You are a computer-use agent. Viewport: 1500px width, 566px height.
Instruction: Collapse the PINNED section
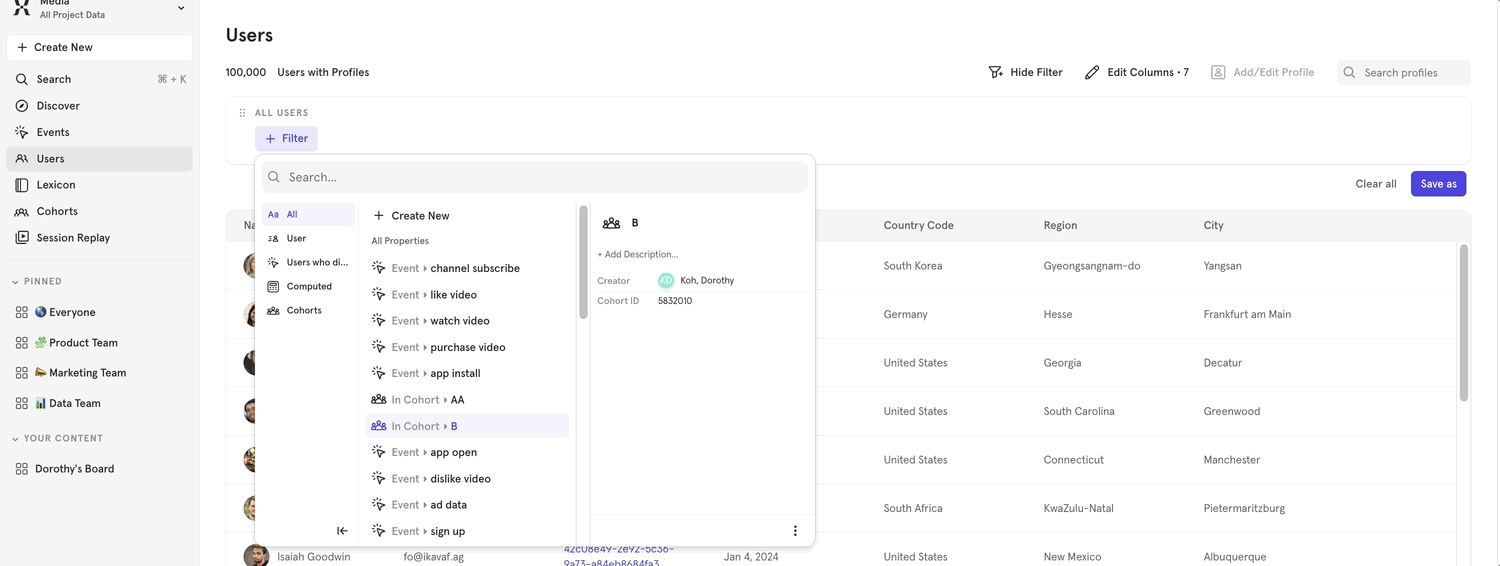[x=16, y=282]
